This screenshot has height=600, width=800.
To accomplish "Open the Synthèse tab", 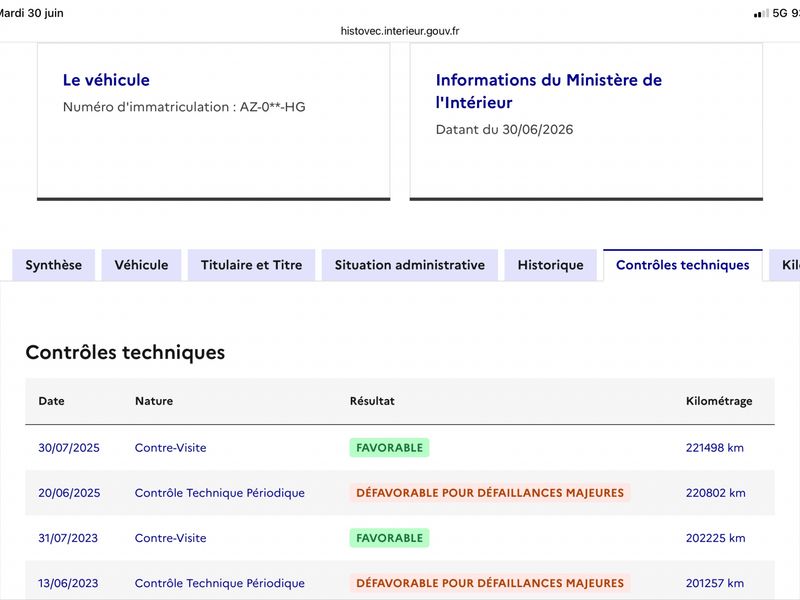I will click(54, 265).
